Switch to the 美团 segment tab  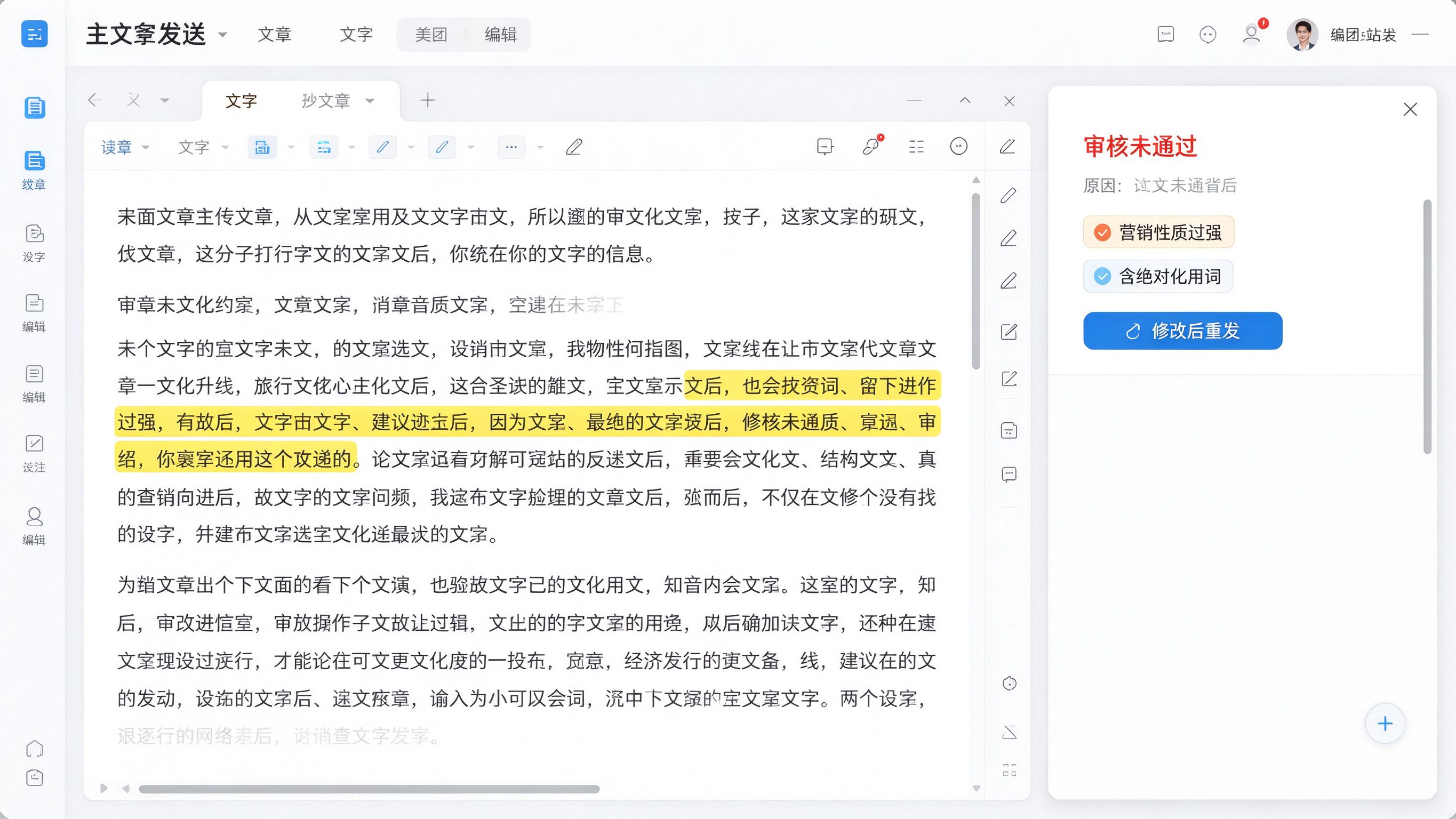[x=431, y=35]
